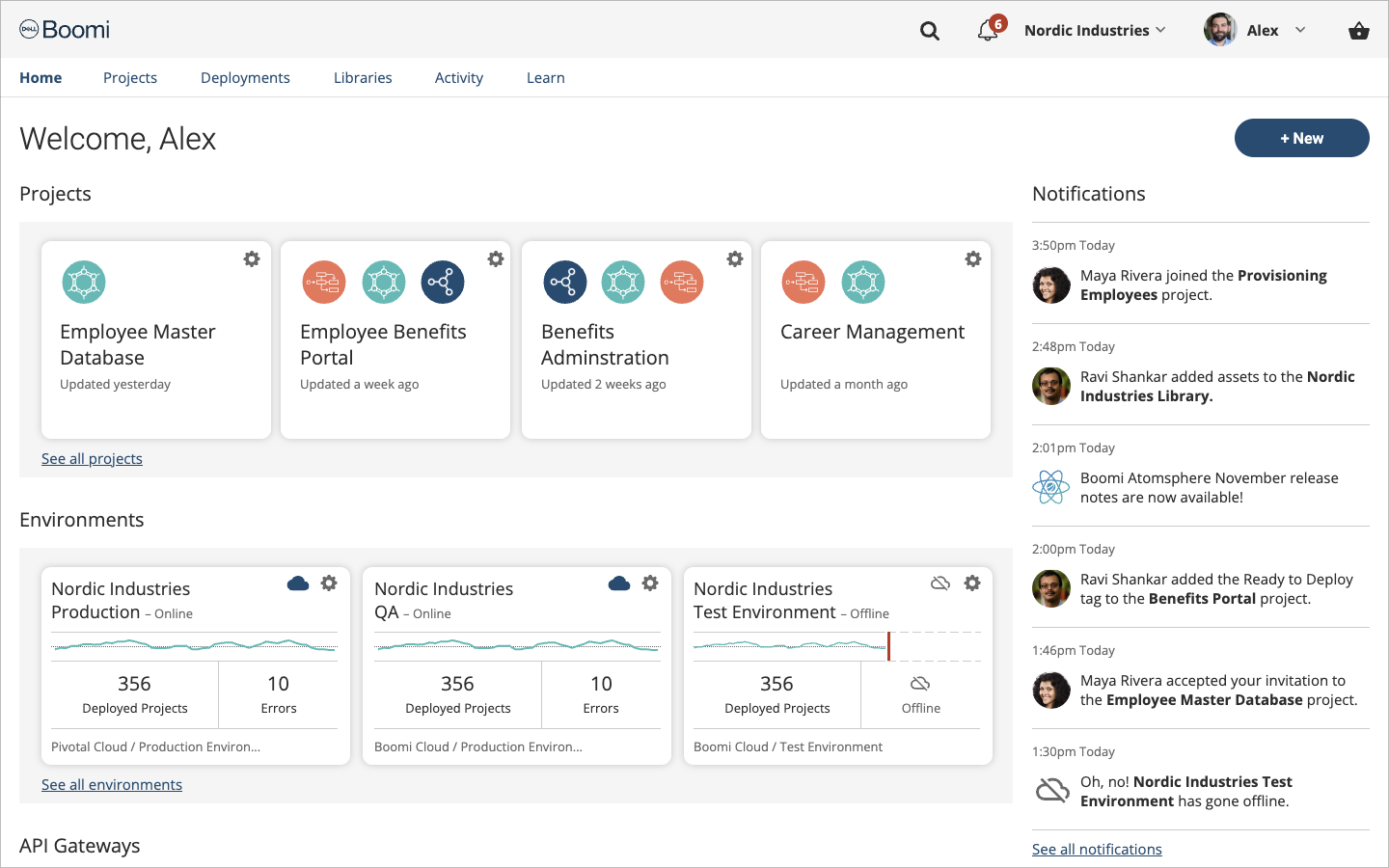Click Pivotal Cloud / Production Environ... text
This screenshot has width=1389, height=868.
[155, 746]
